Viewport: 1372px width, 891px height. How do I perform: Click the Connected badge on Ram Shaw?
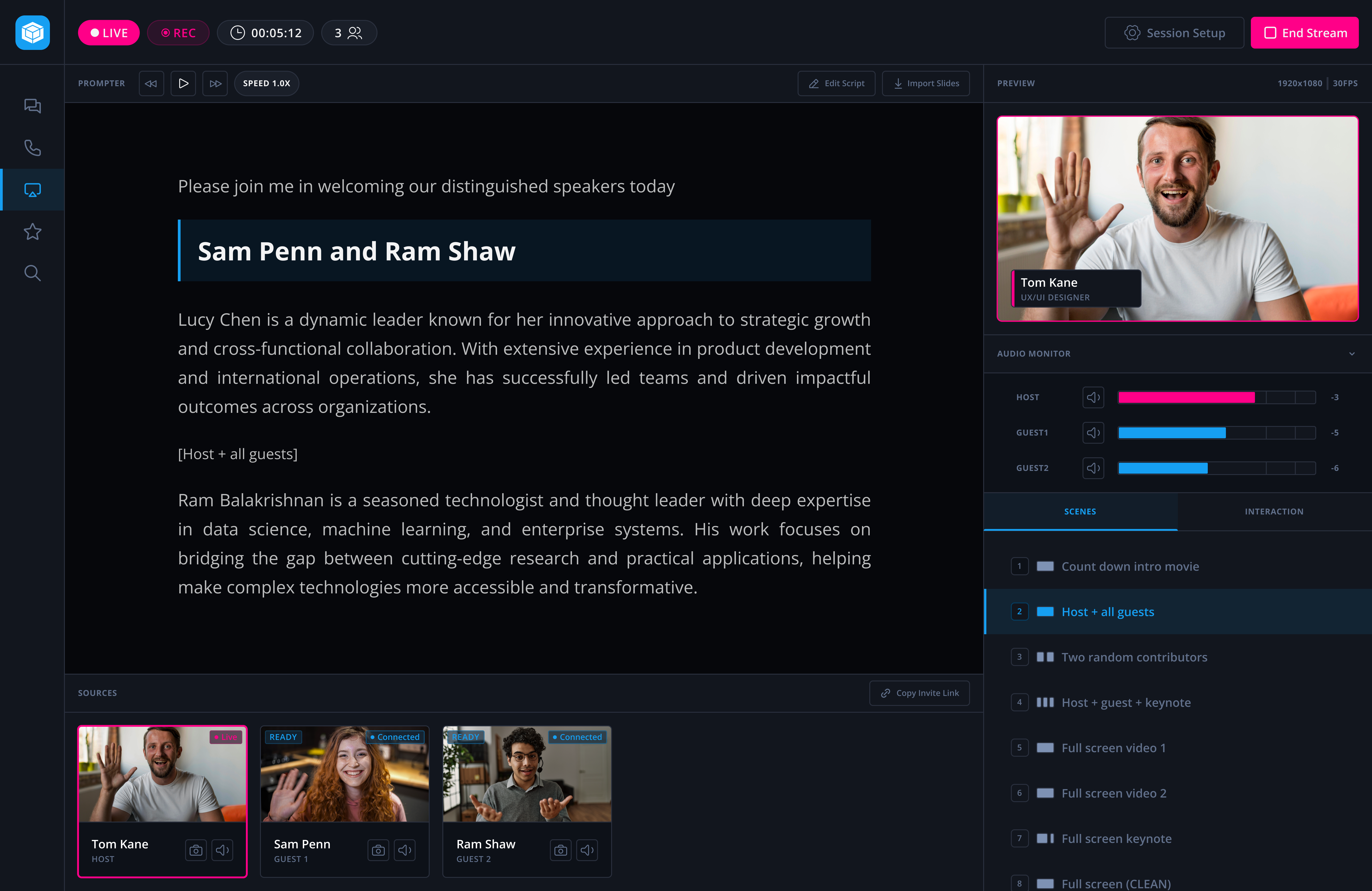[x=577, y=737]
